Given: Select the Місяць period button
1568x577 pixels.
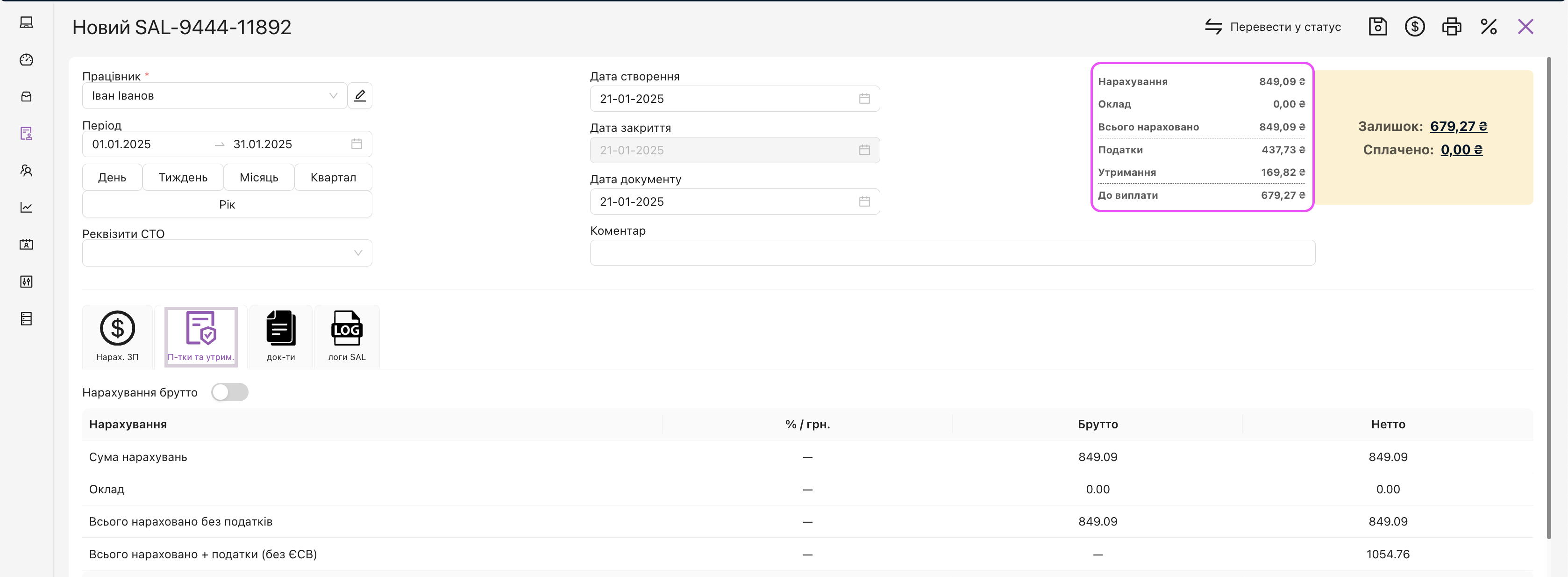Looking at the screenshot, I should 259,177.
